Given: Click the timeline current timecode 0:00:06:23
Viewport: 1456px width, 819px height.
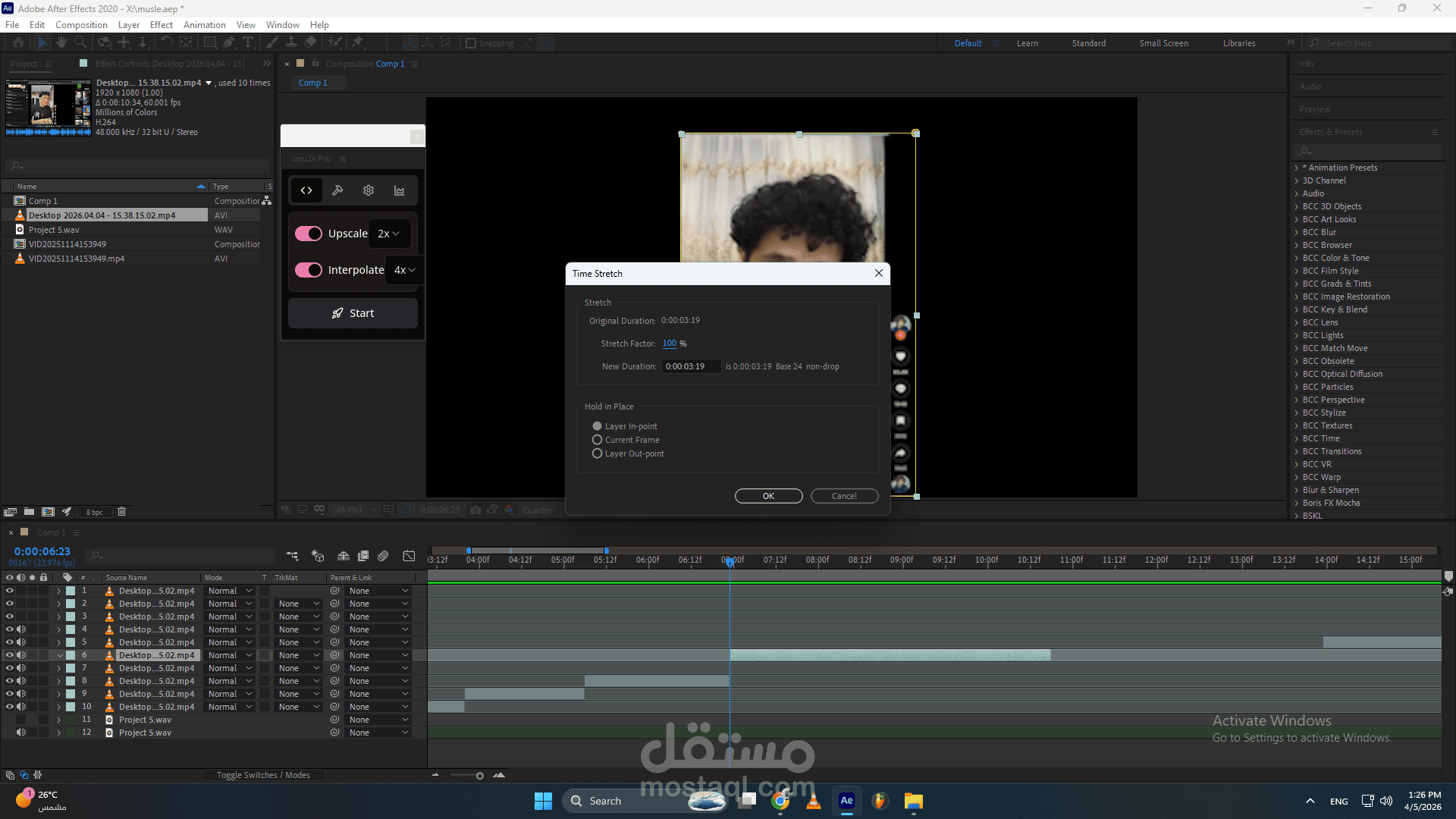Looking at the screenshot, I should [42, 551].
